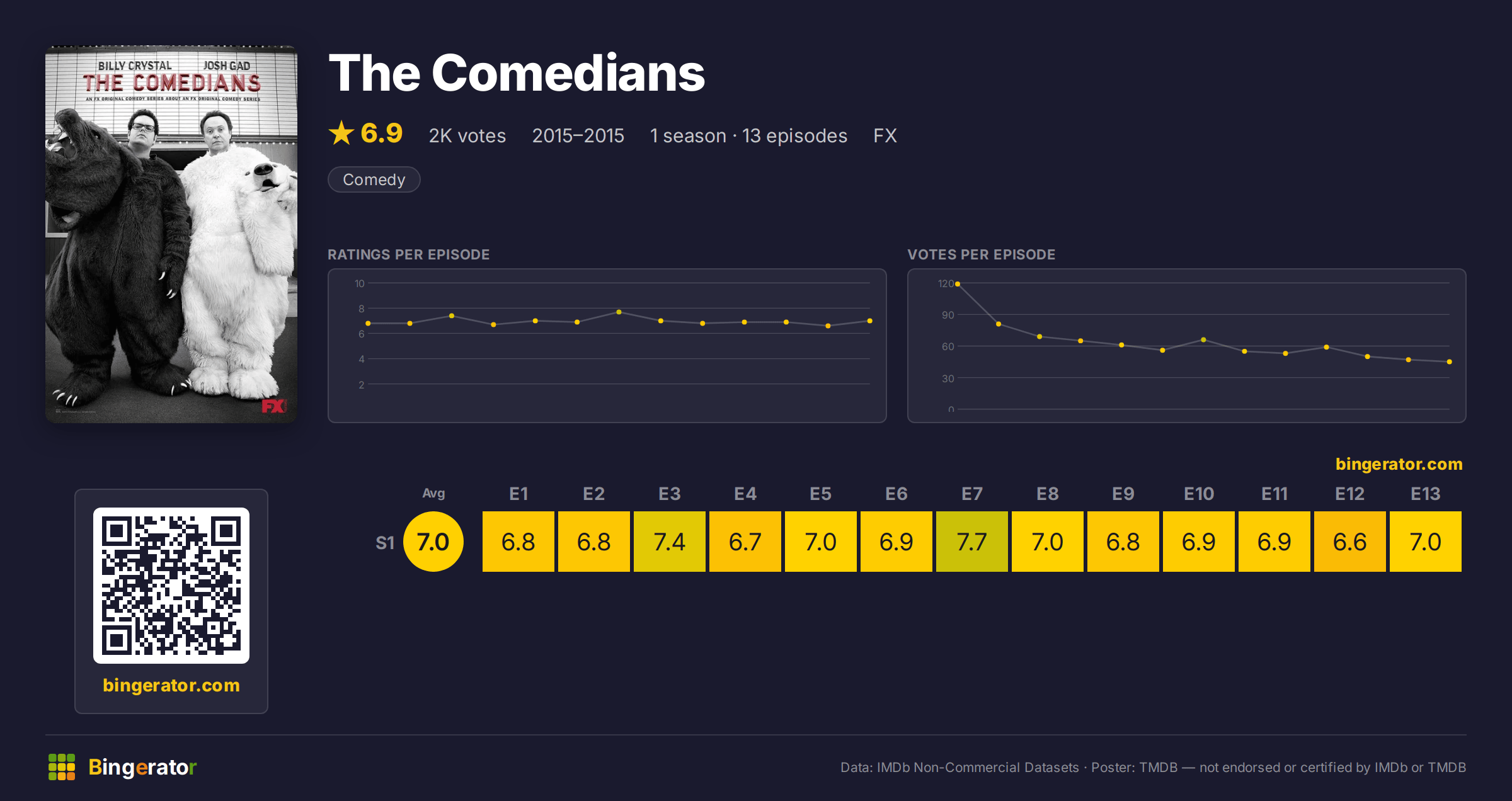Select the Comedy genre tag
This screenshot has height=801, width=1512.
pyautogui.click(x=374, y=179)
